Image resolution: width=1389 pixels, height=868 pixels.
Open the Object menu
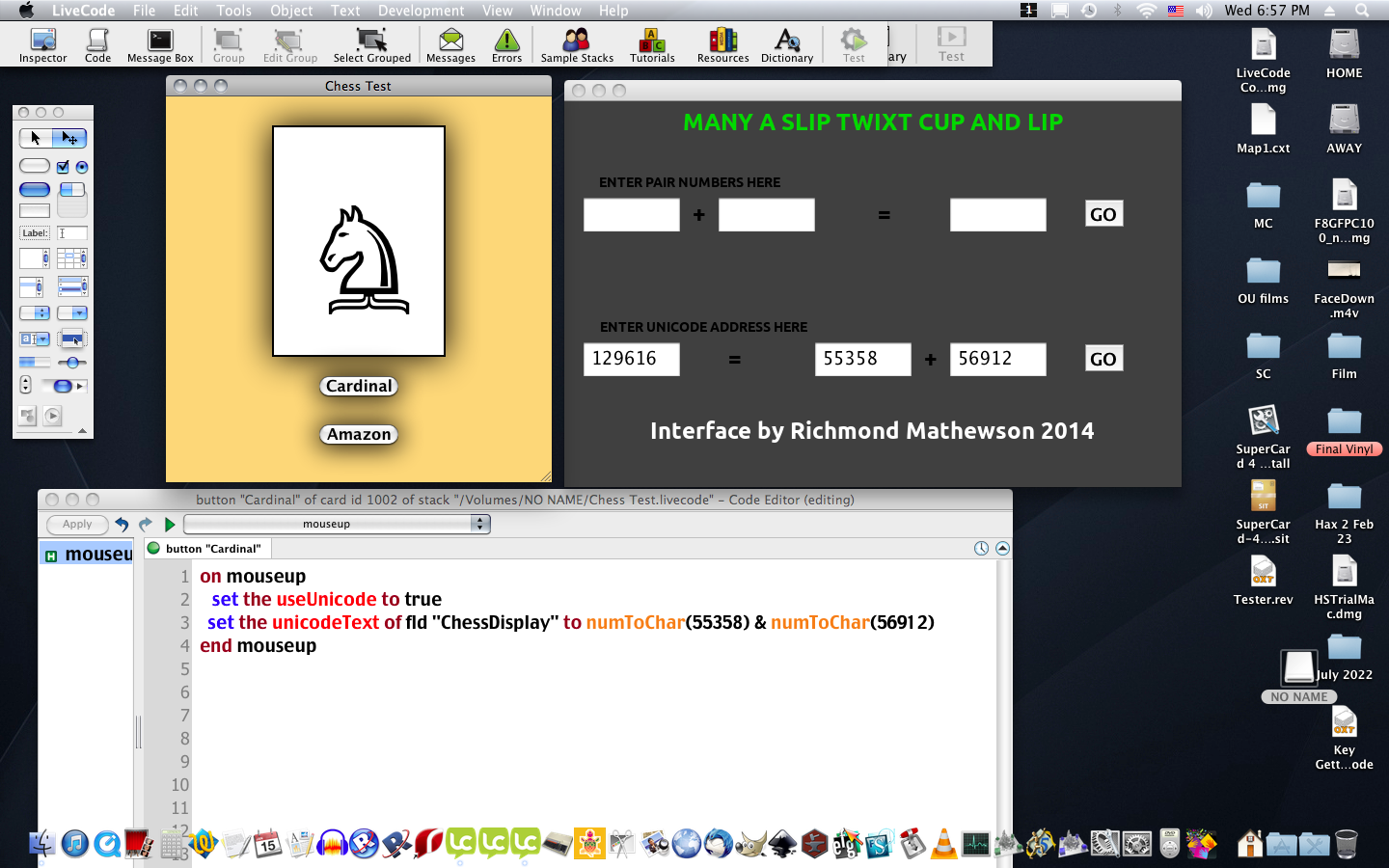[291, 11]
